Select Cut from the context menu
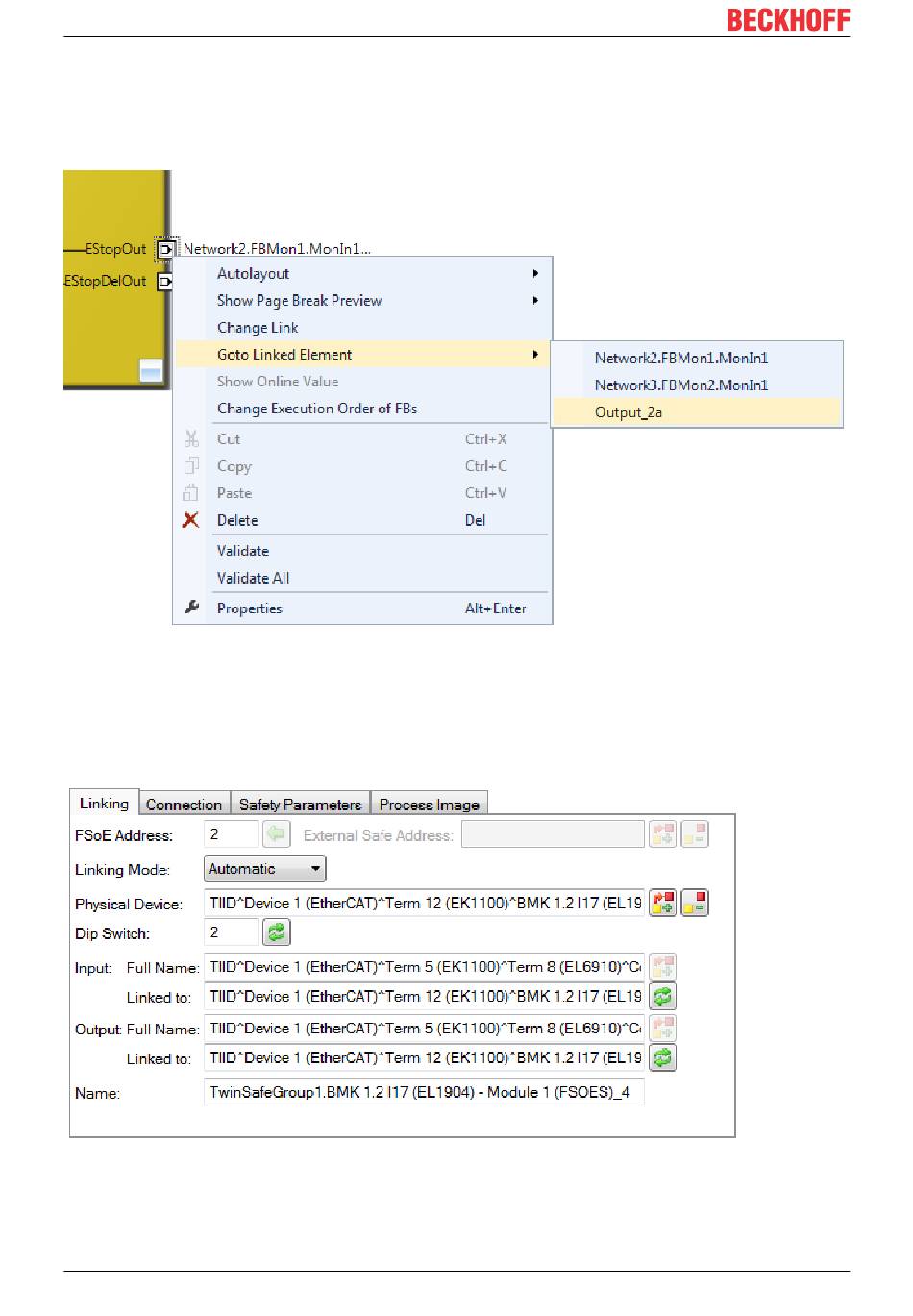Viewport: 913px width, 1316px height. [x=363, y=439]
